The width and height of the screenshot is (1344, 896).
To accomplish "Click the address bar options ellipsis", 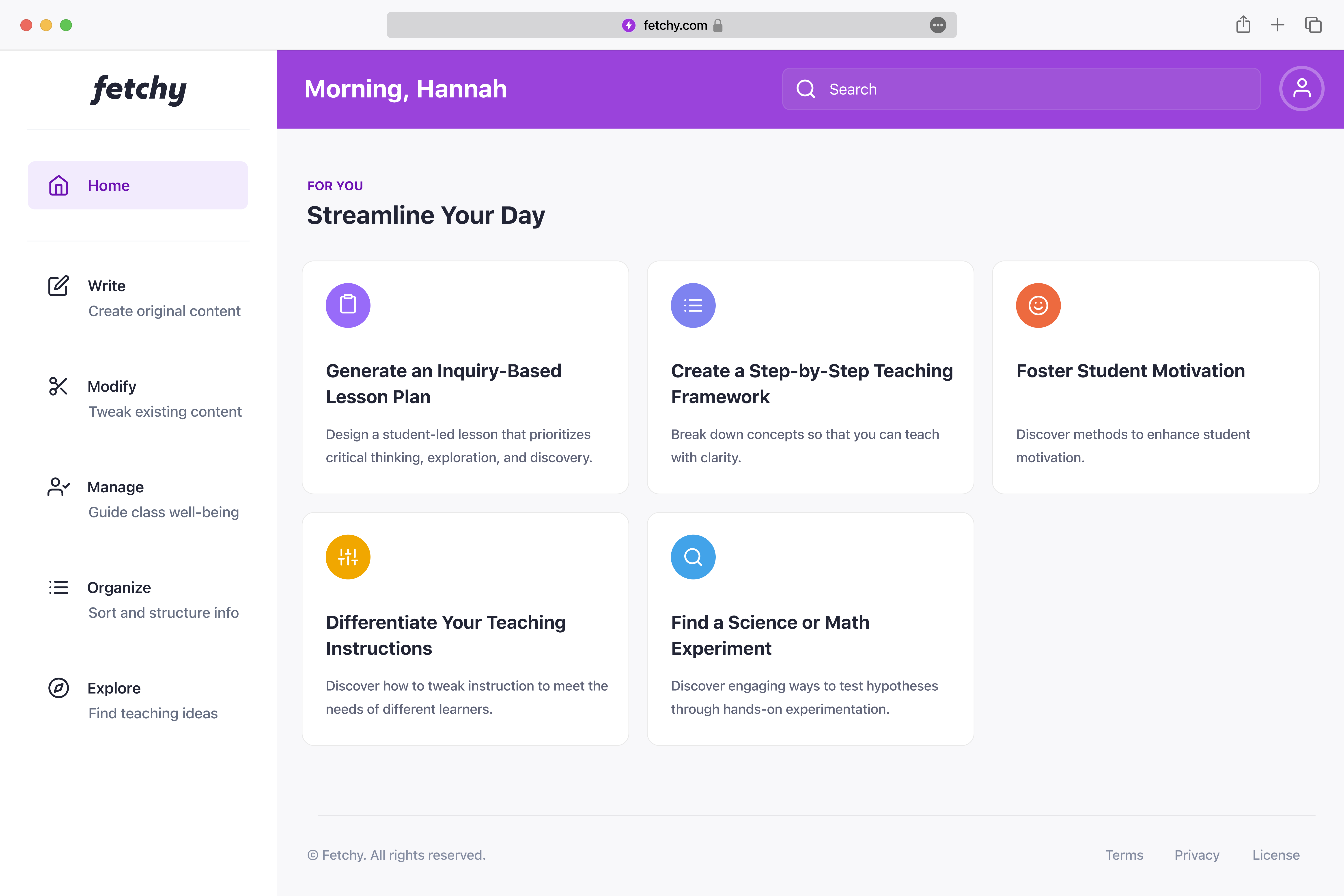I will [x=937, y=25].
